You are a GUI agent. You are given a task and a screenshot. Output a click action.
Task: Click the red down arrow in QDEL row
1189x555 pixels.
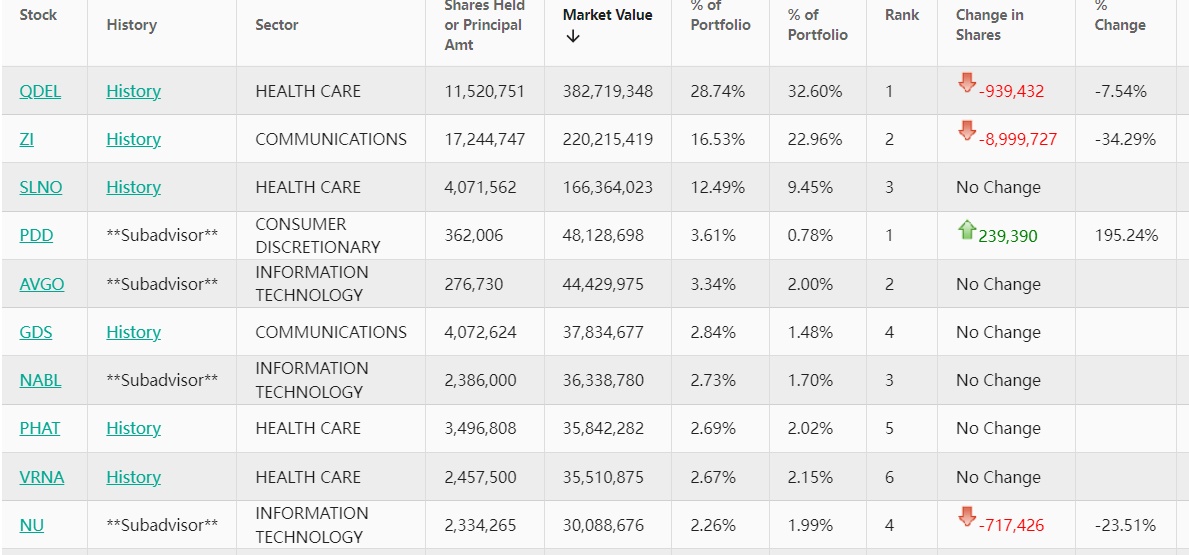966,84
